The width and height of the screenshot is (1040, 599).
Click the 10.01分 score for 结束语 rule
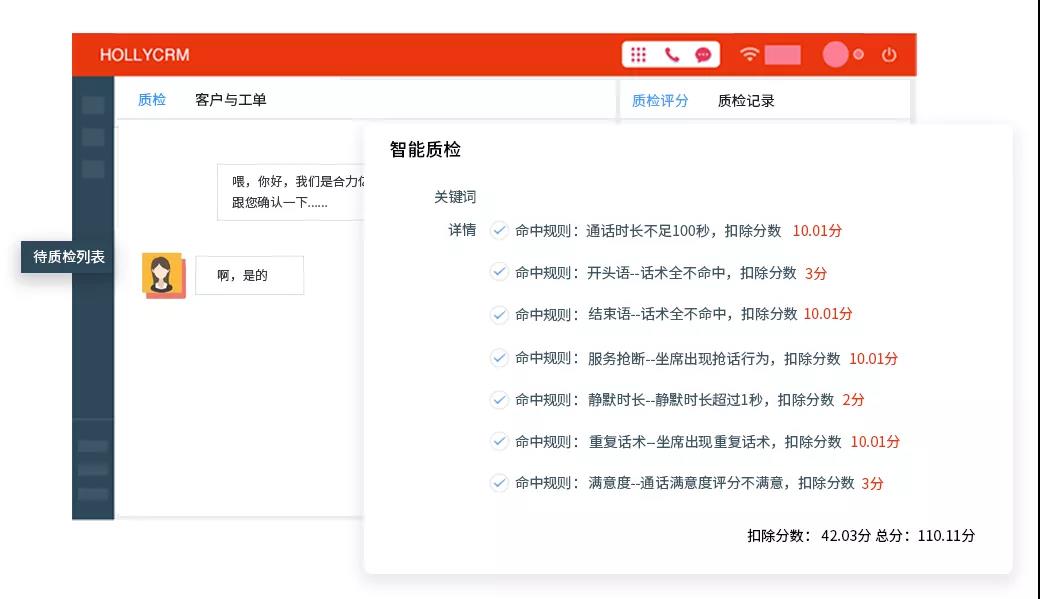point(828,314)
